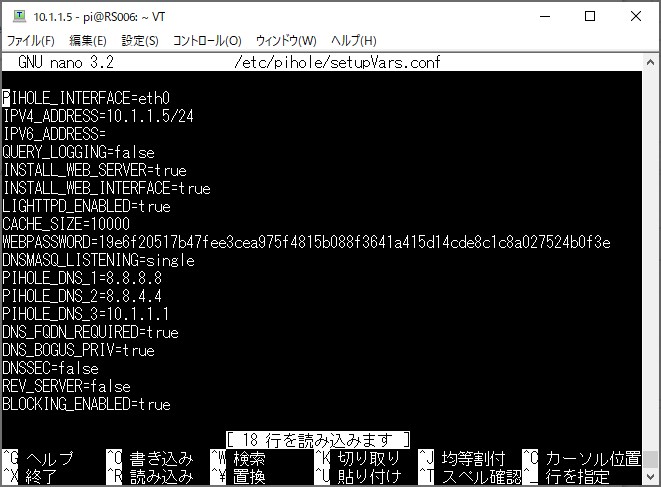661x487 pixels.
Task: Close the Tera Term window
Action: click(636, 16)
